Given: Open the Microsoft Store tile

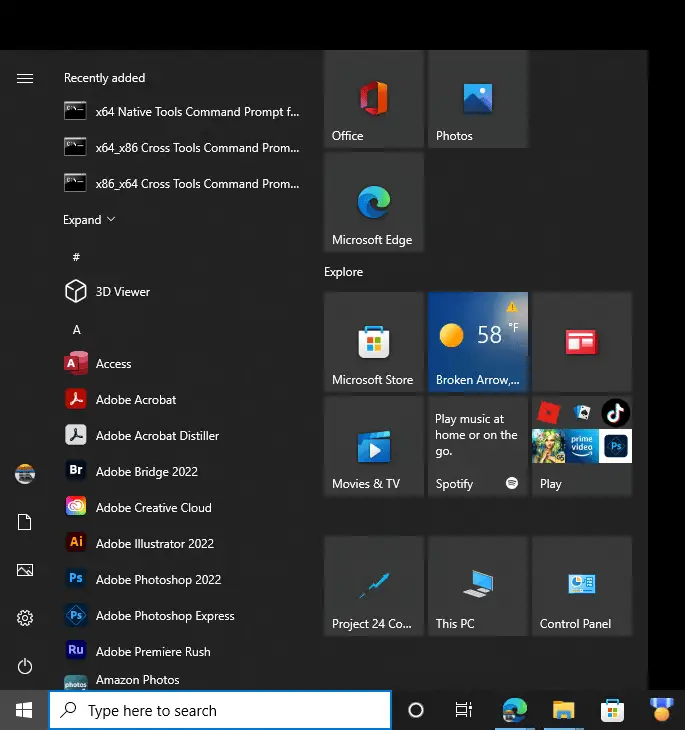Looking at the screenshot, I should pos(374,342).
